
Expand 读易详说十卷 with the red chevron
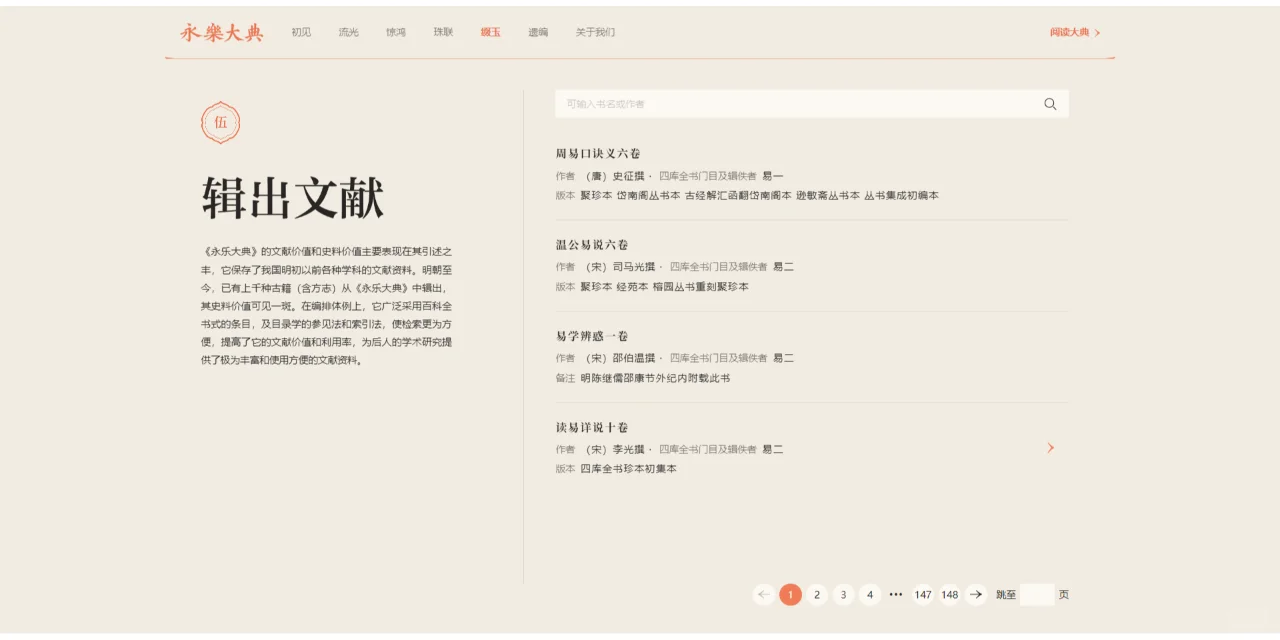(x=1050, y=448)
